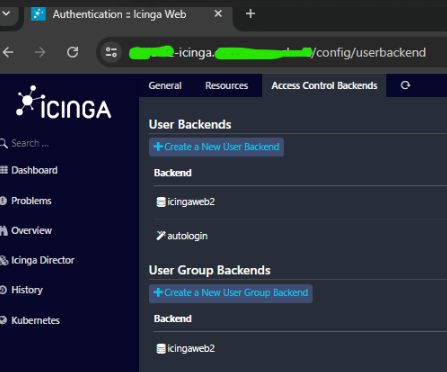Click the Overview binoculars icon
Image resolution: width=447 pixels, height=372 pixels.
pyautogui.click(x=4, y=231)
